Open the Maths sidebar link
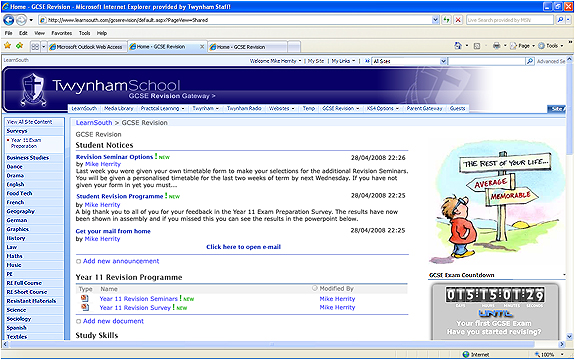This screenshot has height=360, width=575. 14,256
